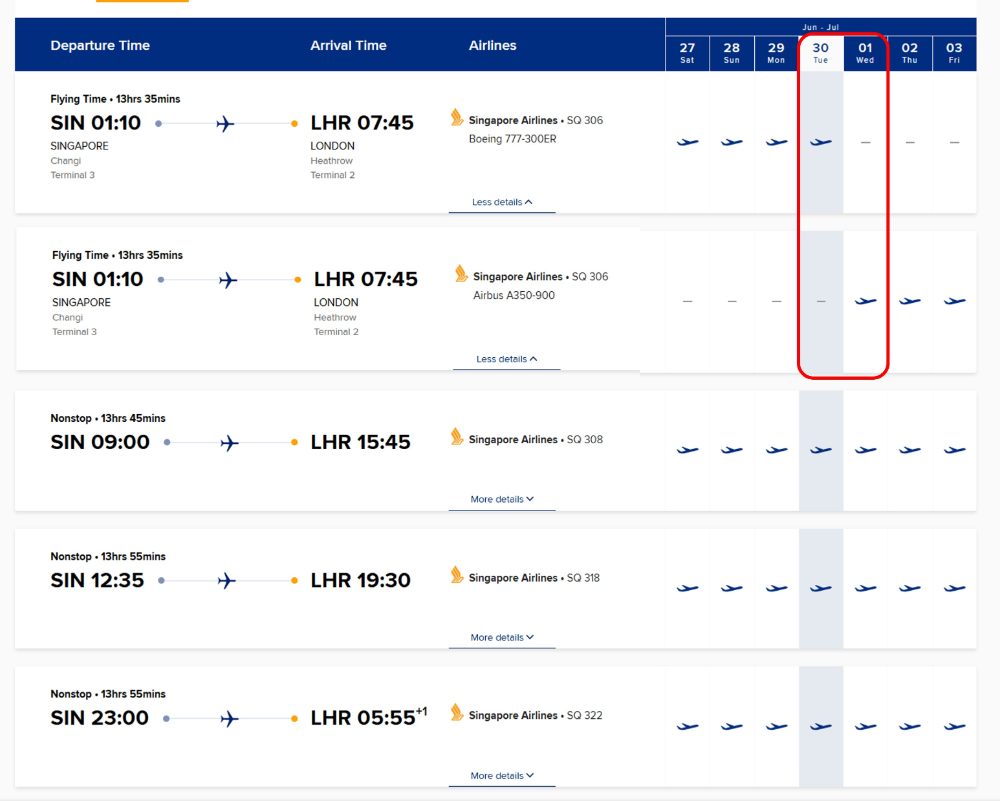Select the 03 Fri date column header
This screenshot has width=1000, height=801.
click(x=954, y=53)
